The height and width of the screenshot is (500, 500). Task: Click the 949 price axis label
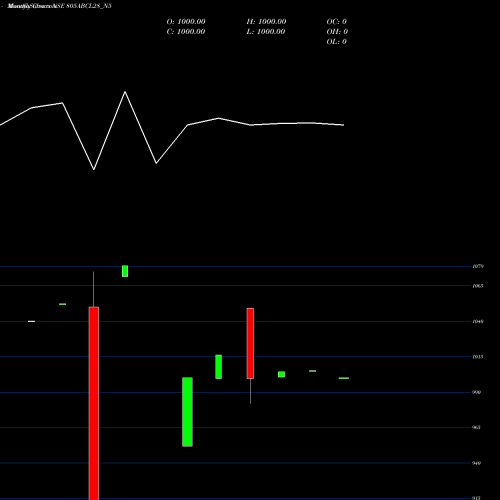(477, 463)
